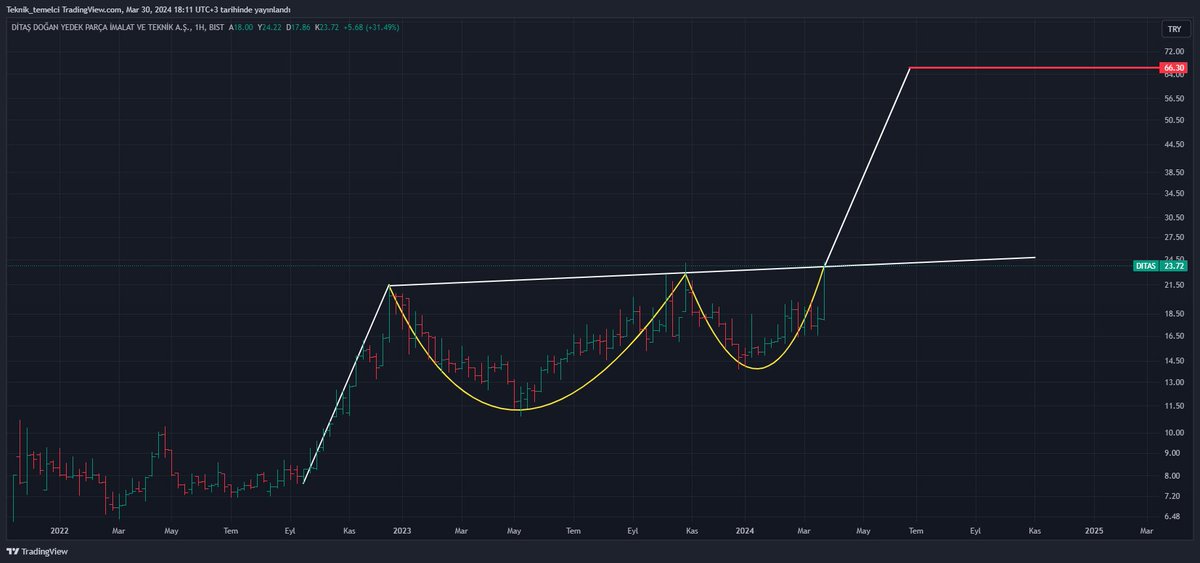Select the red 66.30 price label

(1173, 68)
